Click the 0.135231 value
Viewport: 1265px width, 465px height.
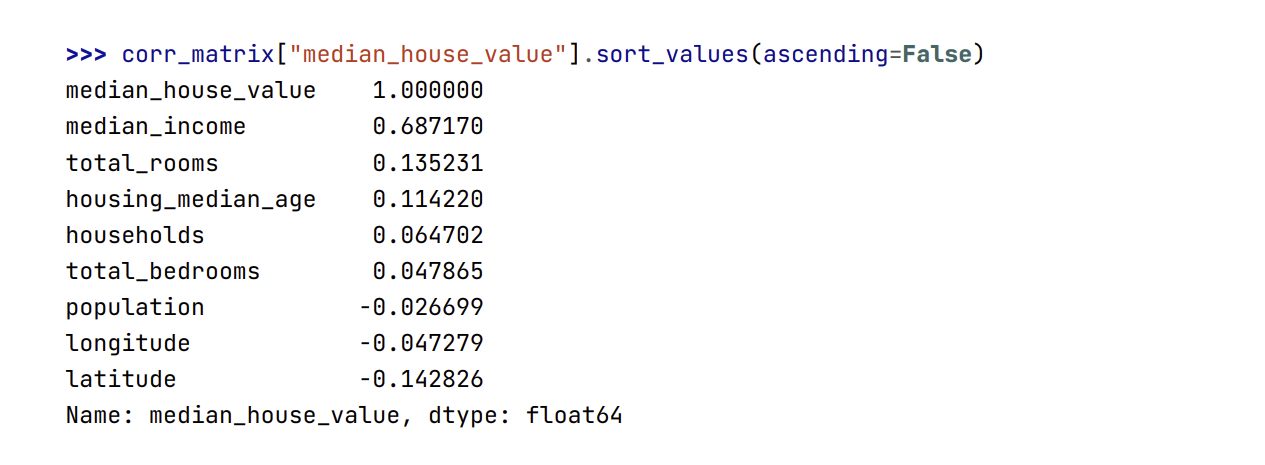click(x=428, y=163)
